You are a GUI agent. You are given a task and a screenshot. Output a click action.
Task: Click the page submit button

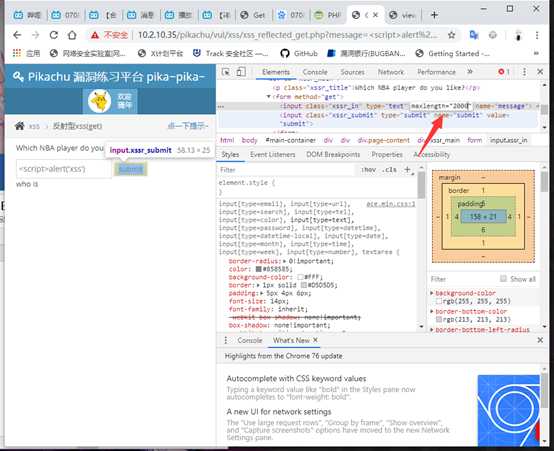[130, 169]
